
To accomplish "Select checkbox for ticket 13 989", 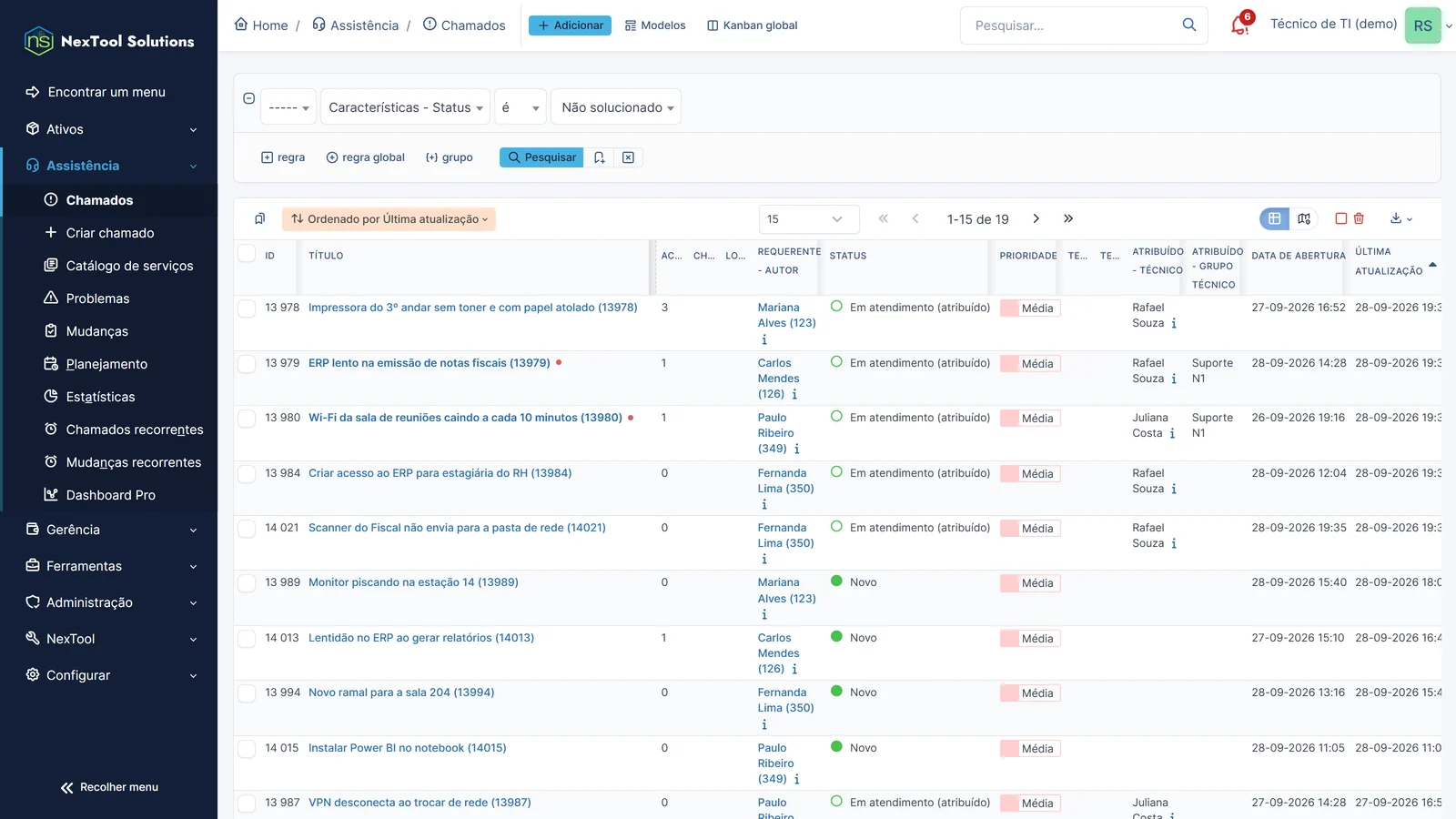I will tap(247, 583).
